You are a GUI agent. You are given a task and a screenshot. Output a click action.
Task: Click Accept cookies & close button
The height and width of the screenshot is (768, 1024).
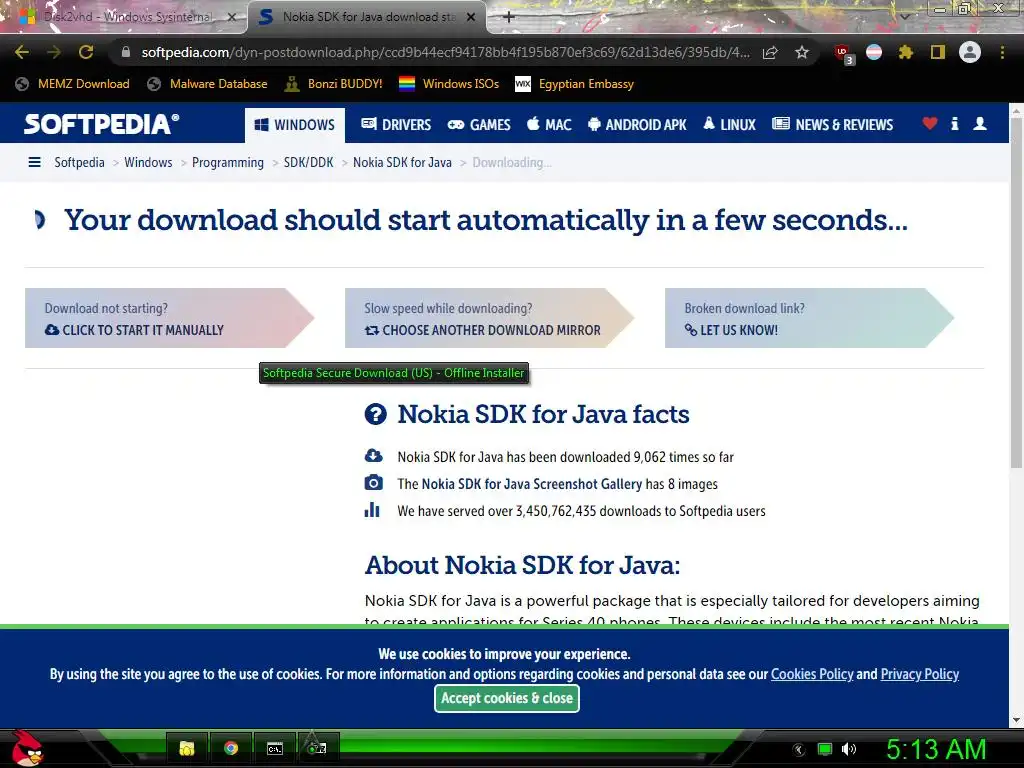[x=507, y=698]
